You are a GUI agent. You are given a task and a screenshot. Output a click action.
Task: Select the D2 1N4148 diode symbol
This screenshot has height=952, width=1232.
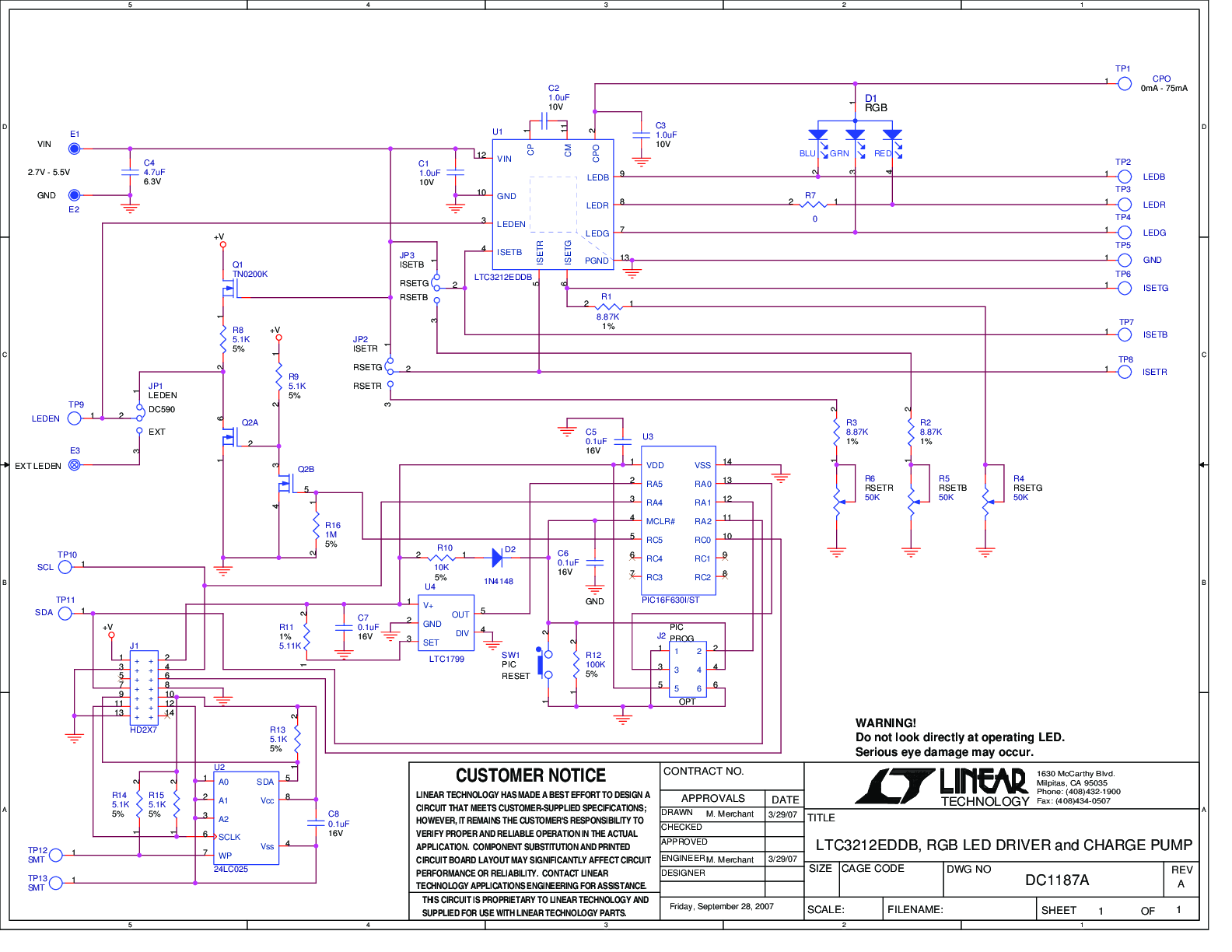coord(497,557)
